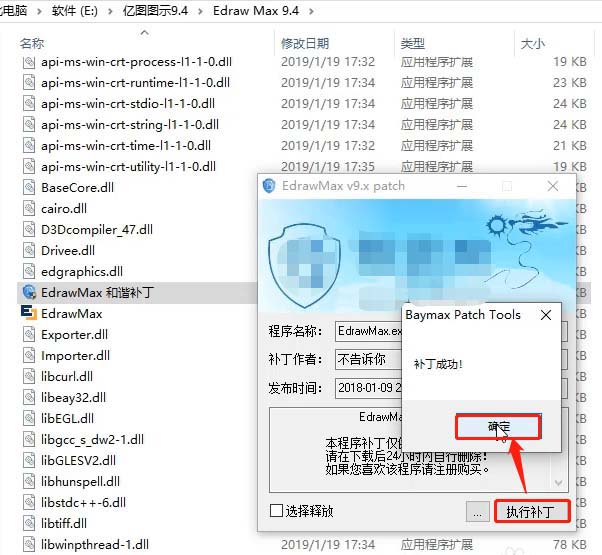Screen dimensions: 602x555
Task: Expand breadcrumb arrow after Edraw Max 9.4
Action: [311, 12]
